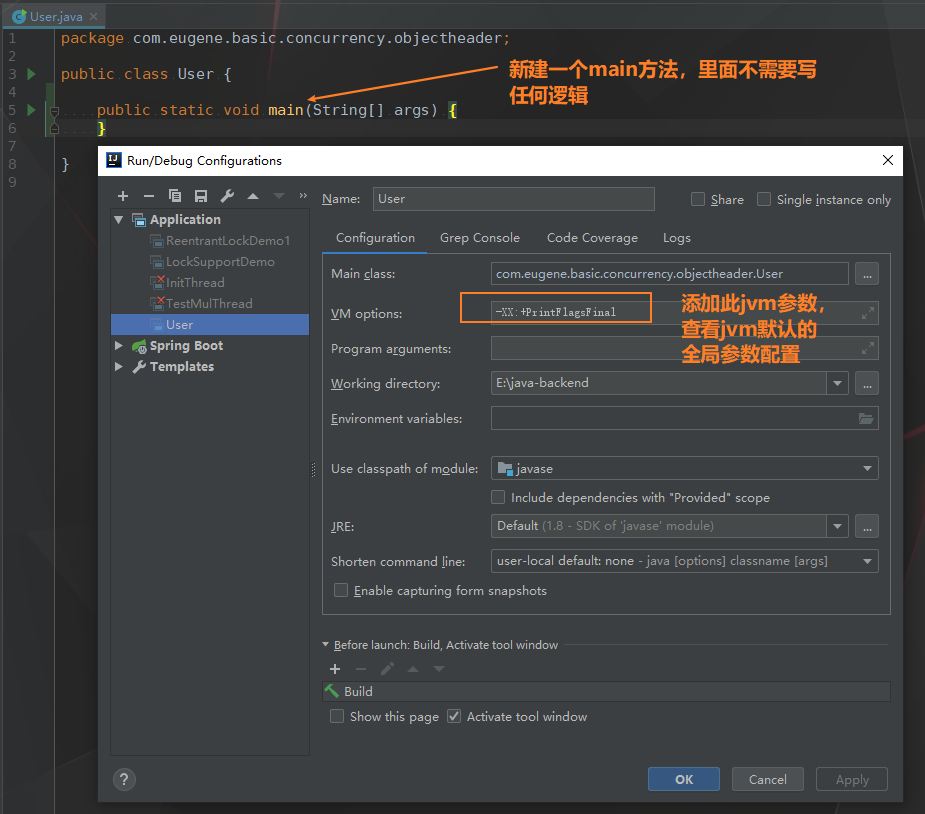Switch to Configuration tab
Viewport: 925px width, 814px height.
click(375, 238)
